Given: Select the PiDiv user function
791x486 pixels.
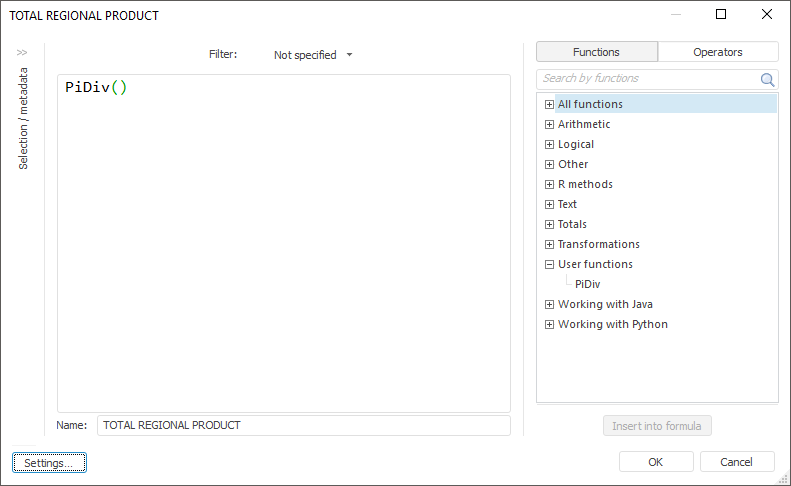Looking at the screenshot, I should pyautogui.click(x=587, y=284).
